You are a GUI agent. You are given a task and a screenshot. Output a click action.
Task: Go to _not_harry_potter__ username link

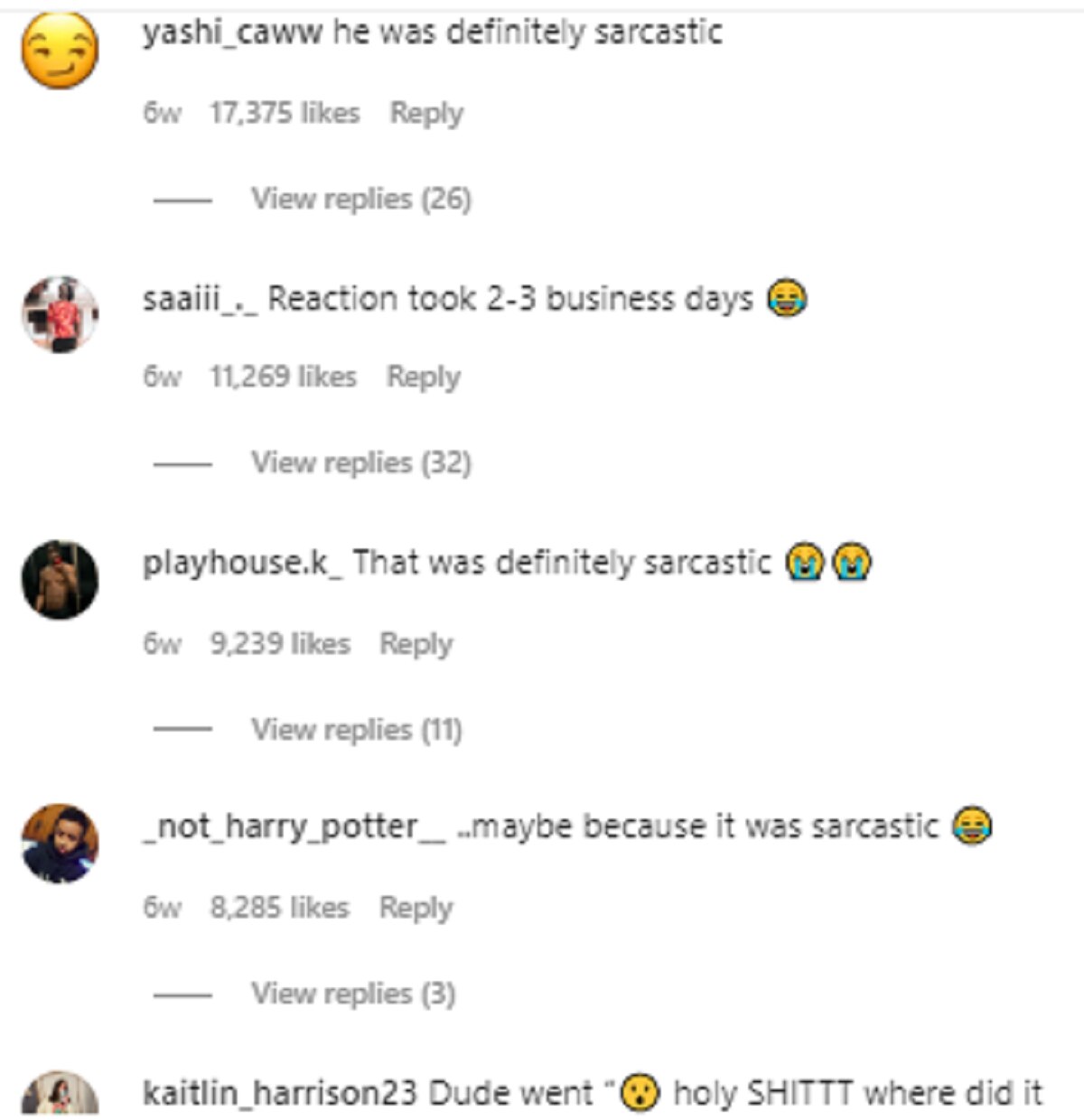(294, 826)
